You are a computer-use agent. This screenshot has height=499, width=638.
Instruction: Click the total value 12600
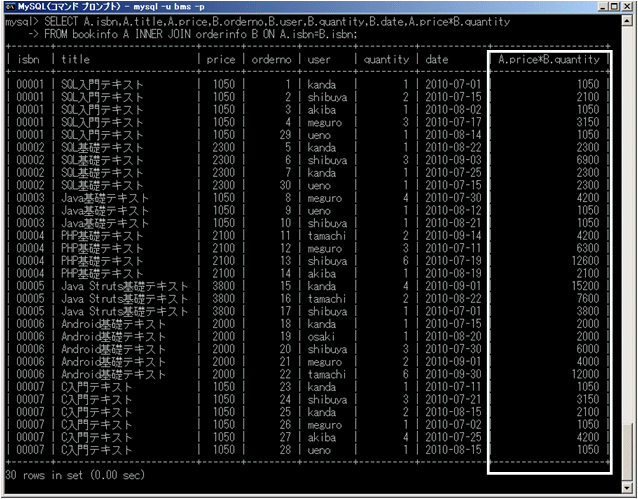coord(585,260)
